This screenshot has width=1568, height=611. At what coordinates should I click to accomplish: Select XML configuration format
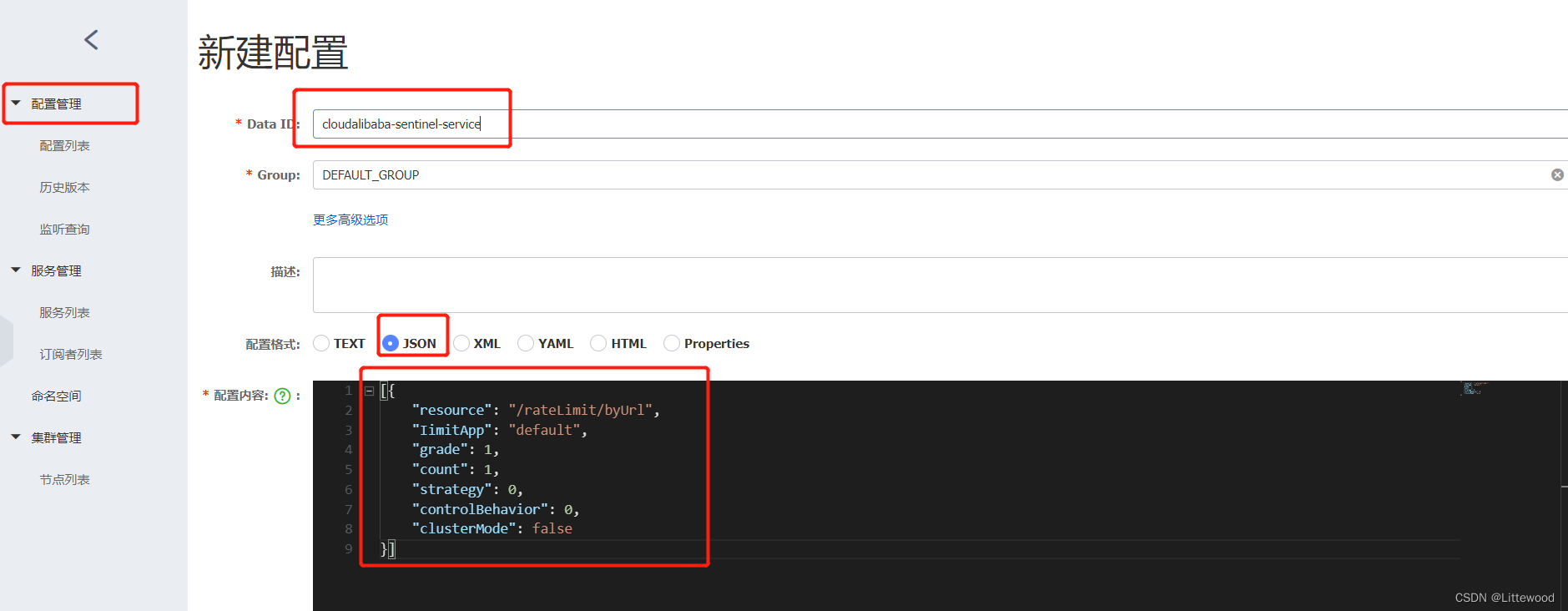(461, 343)
